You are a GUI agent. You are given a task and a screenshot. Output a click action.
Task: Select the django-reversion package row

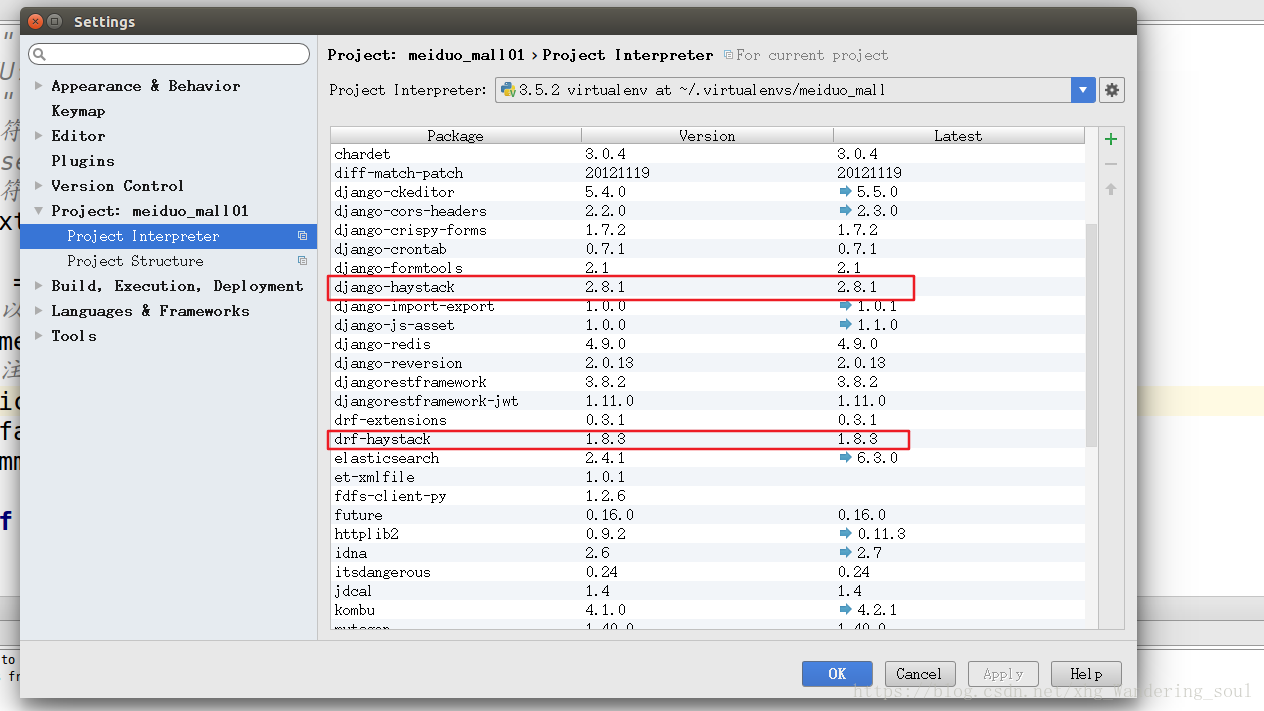point(708,363)
